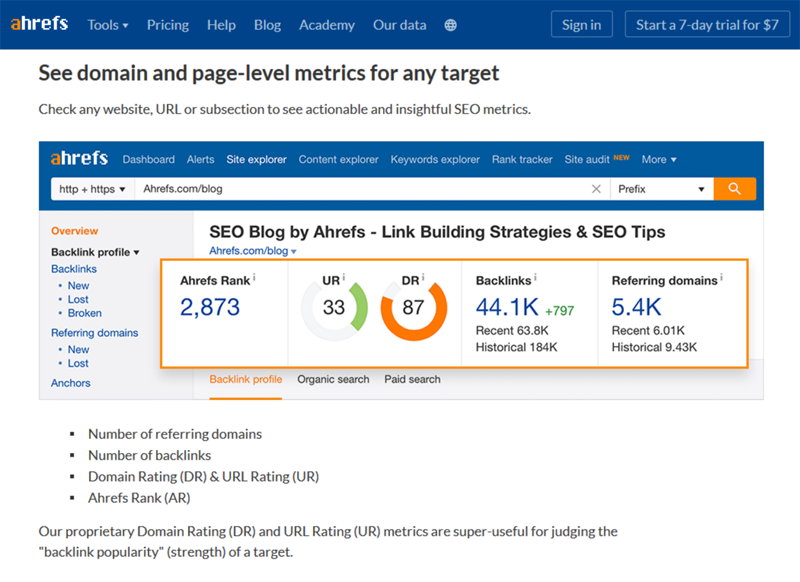Expand the http + https protocol dropdown
The height and width of the screenshot is (582, 800).
click(92, 189)
